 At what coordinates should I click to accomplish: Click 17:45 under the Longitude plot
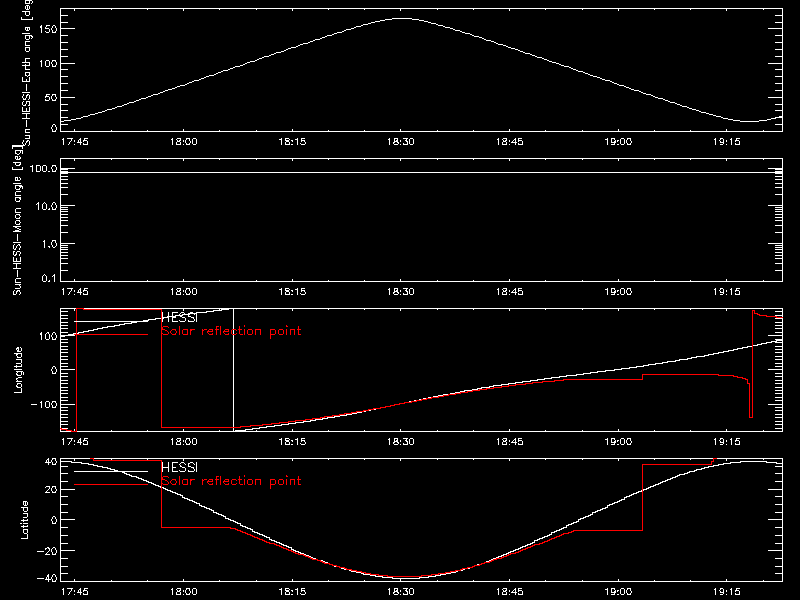(74, 442)
